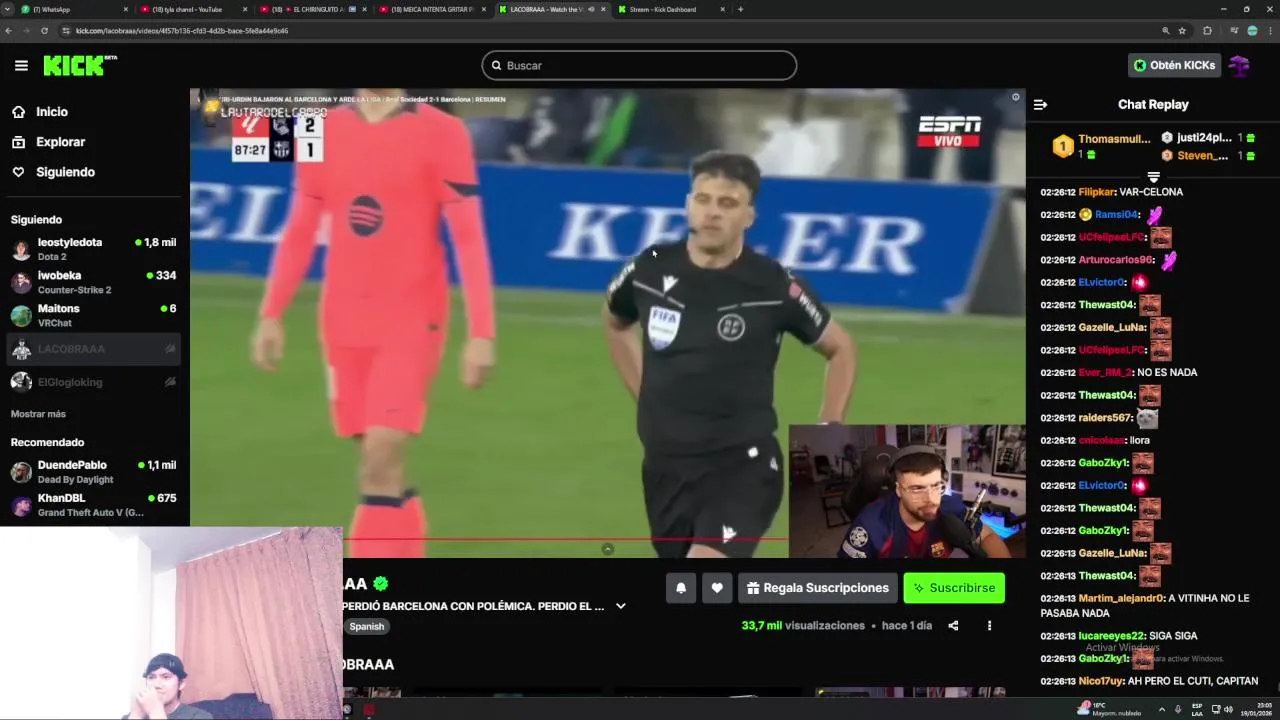Click the Obtén KICKs button
Viewport: 1280px width, 720px height.
[x=1174, y=65]
